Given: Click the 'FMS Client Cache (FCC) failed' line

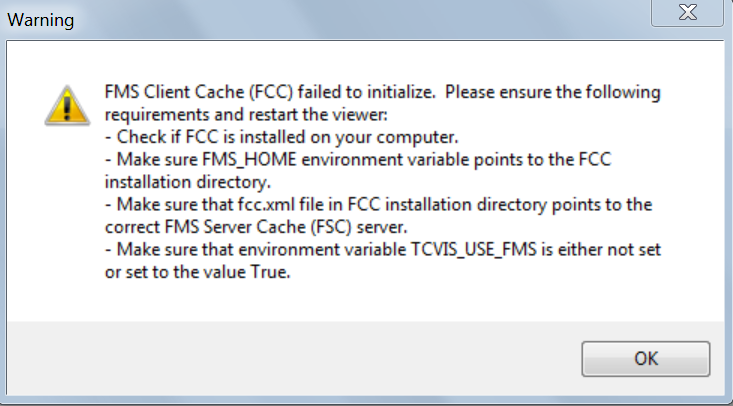Looking at the screenshot, I should (x=382, y=92).
